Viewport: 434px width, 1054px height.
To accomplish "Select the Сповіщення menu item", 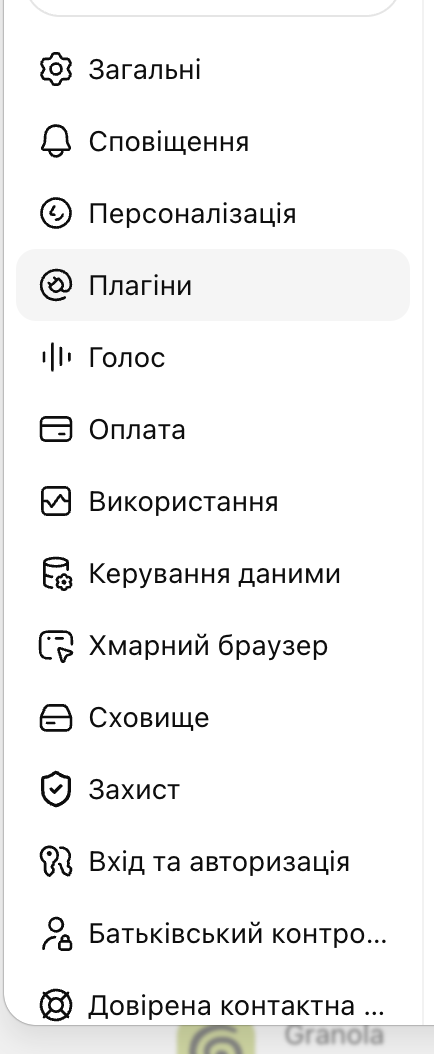I will coord(213,142).
